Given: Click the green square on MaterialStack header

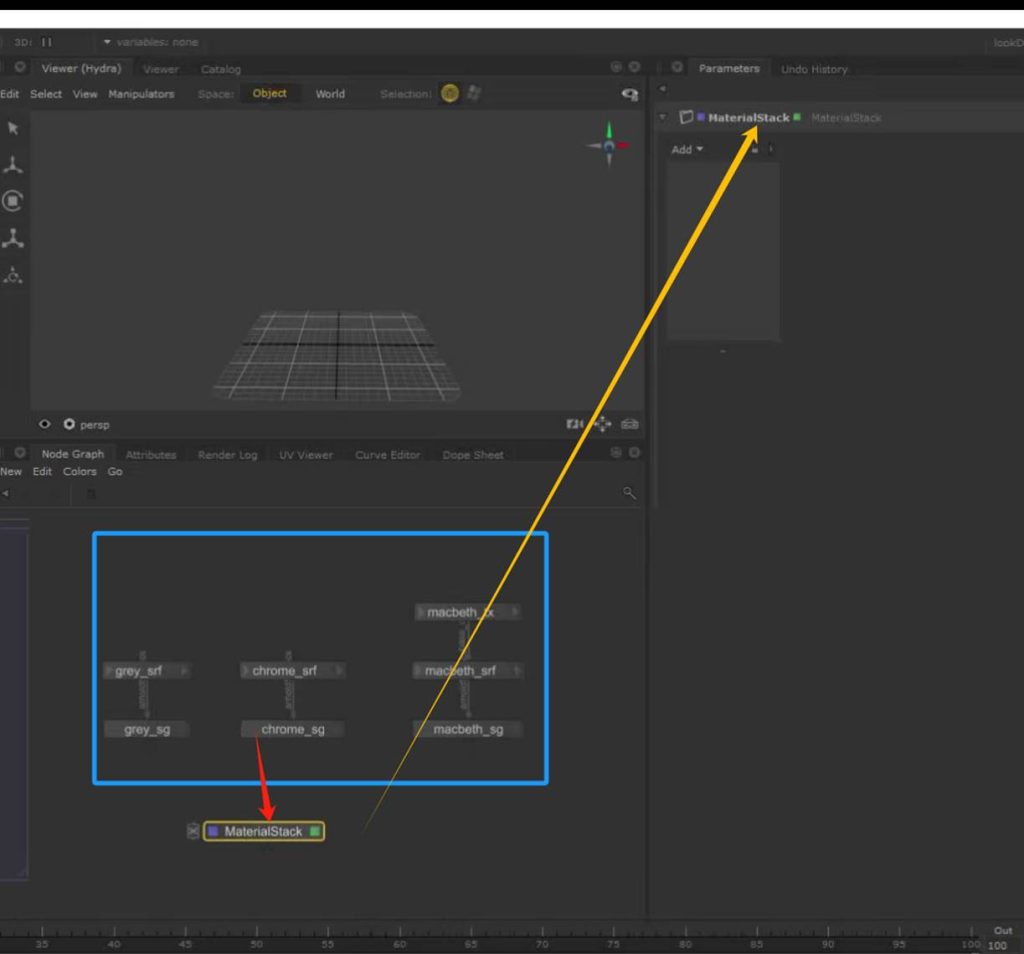Looking at the screenshot, I should tap(797, 118).
